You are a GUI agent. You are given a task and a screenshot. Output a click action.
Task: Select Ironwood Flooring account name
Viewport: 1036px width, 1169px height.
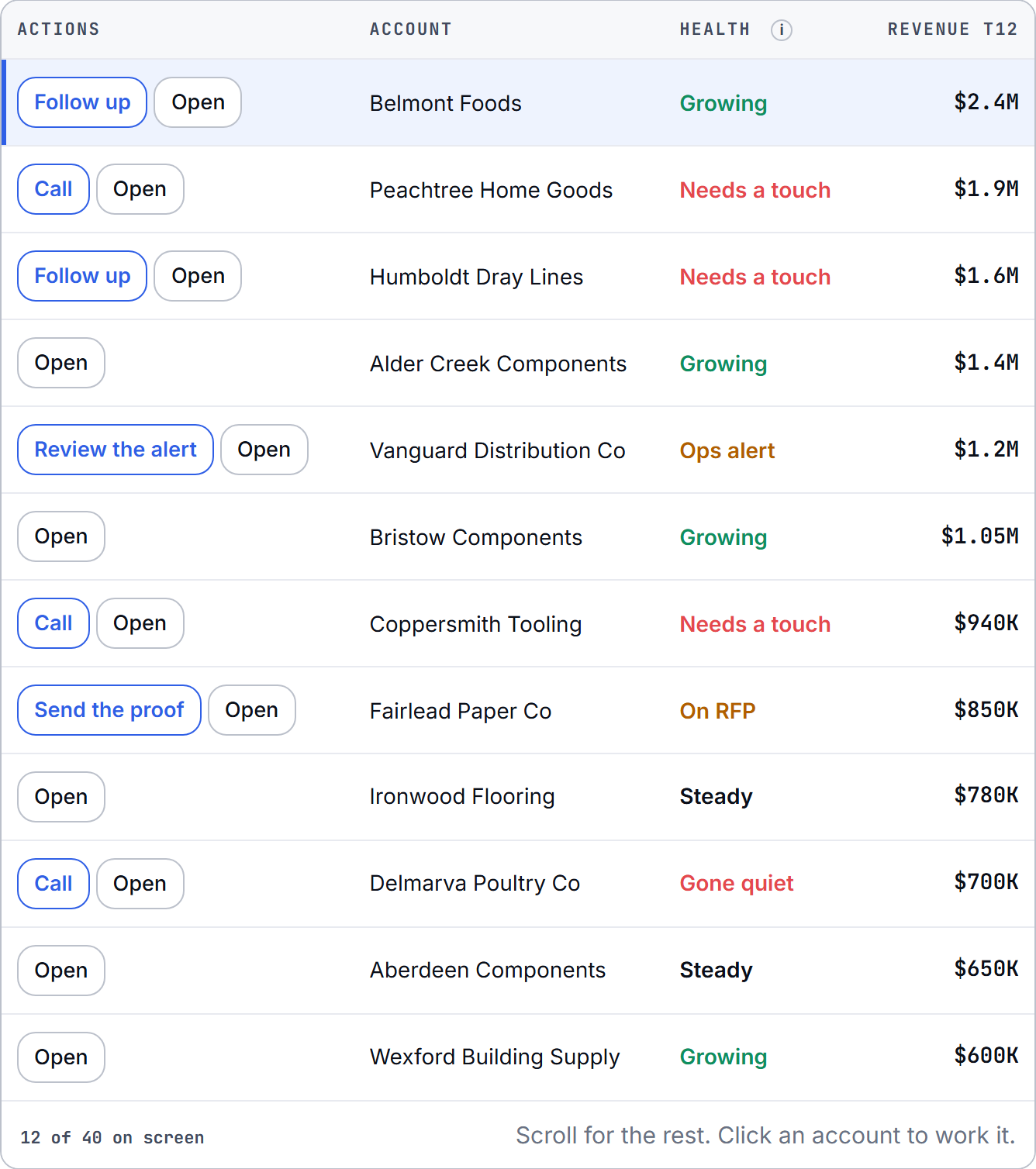point(462,797)
